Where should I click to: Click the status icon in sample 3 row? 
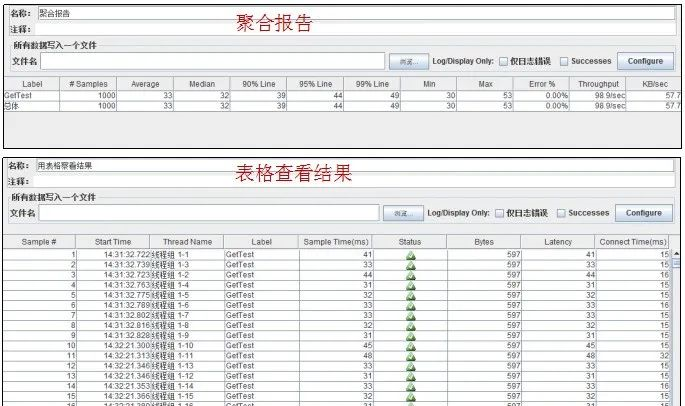411,275
